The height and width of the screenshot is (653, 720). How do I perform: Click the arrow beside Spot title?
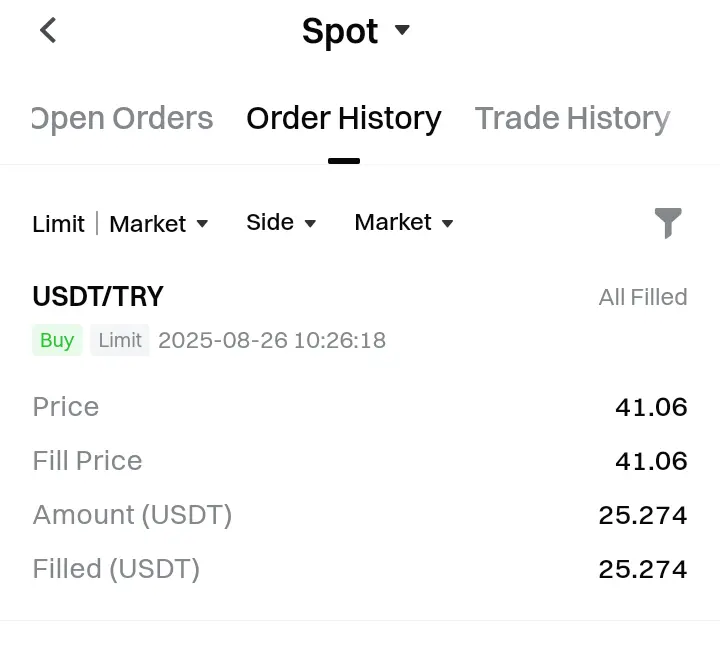402,30
